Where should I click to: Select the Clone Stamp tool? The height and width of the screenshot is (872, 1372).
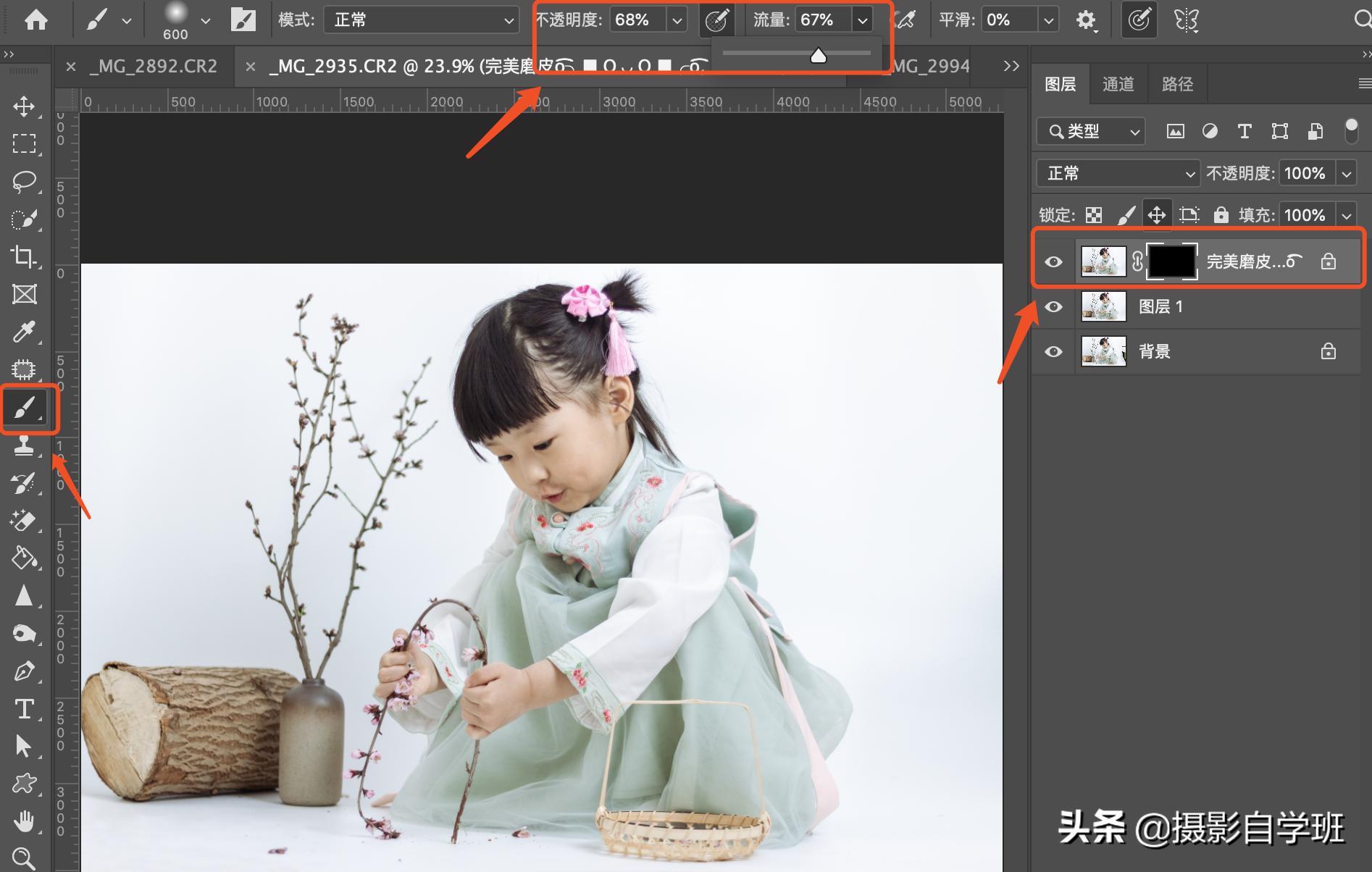coord(25,445)
